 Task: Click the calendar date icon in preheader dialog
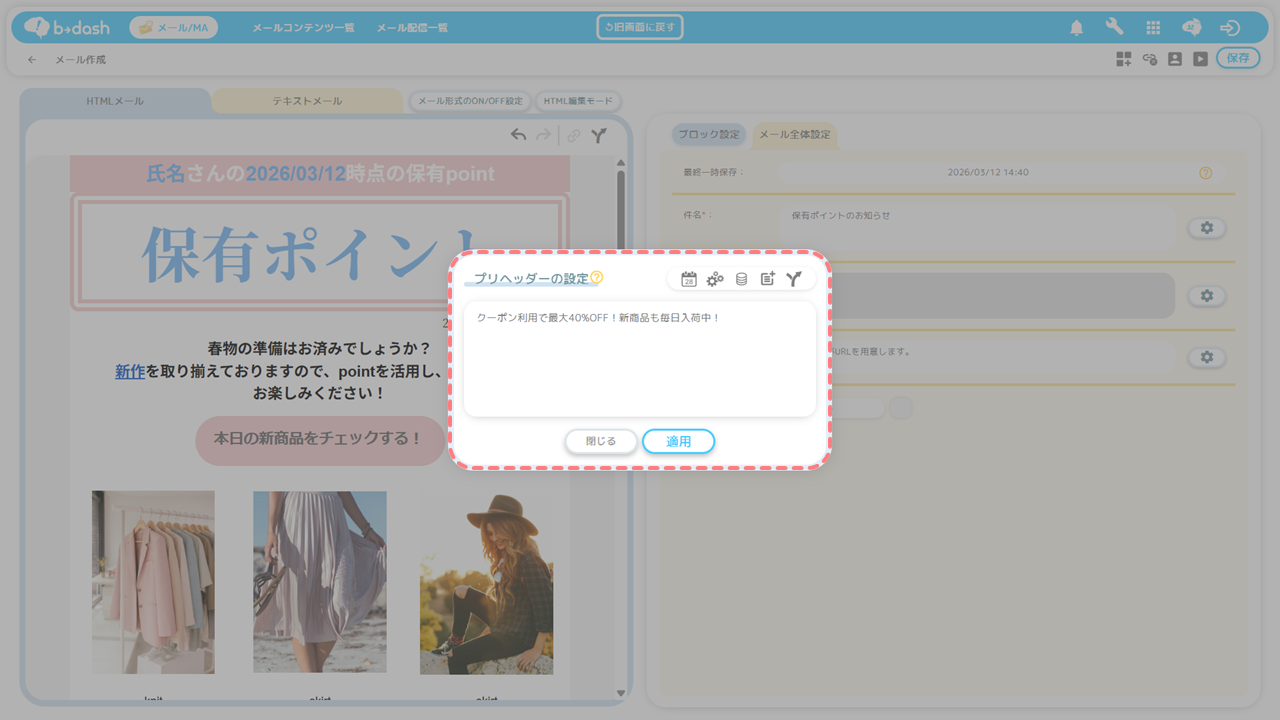(x=689, y=280)
